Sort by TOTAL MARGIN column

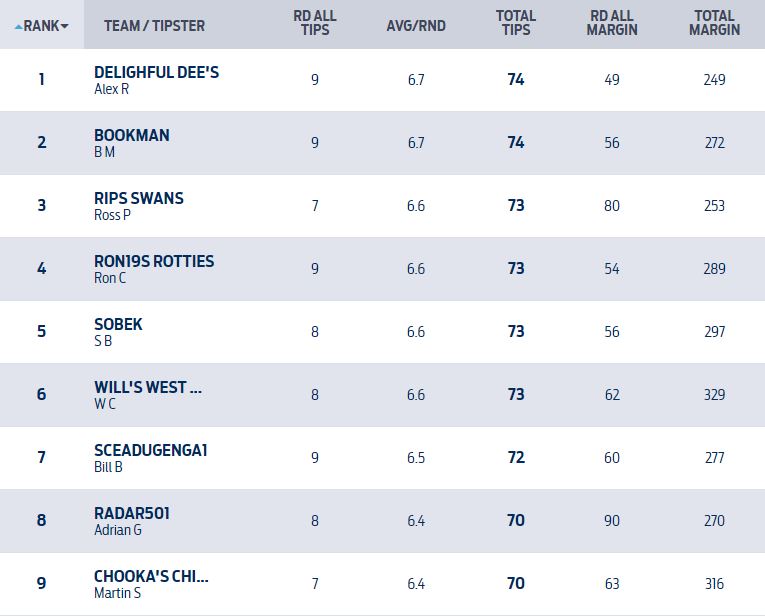click(714, 23)
